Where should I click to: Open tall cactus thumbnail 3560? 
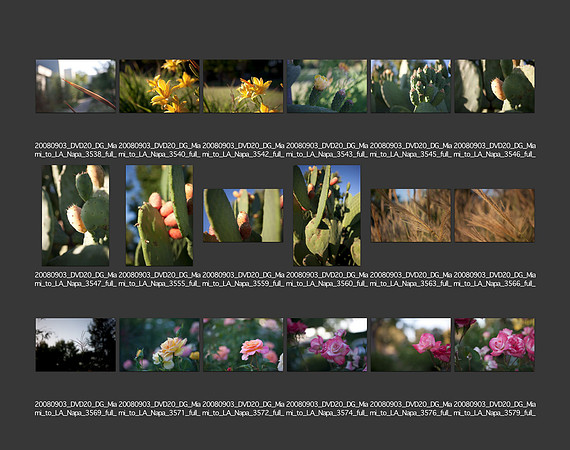[327, 216]
